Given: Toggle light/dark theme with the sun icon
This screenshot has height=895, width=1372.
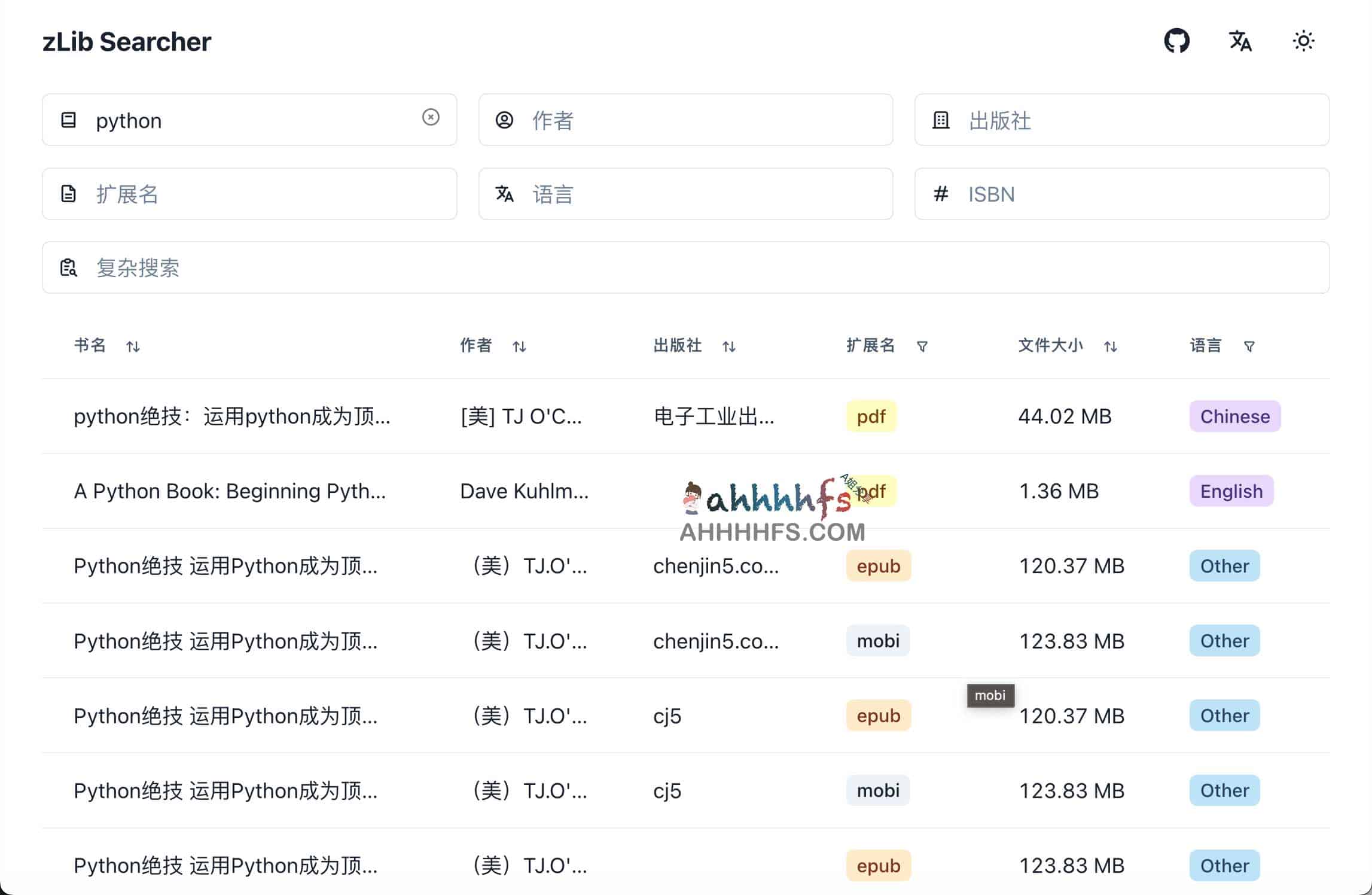Looking at the screenshot, I should [x=1304, y=41].
